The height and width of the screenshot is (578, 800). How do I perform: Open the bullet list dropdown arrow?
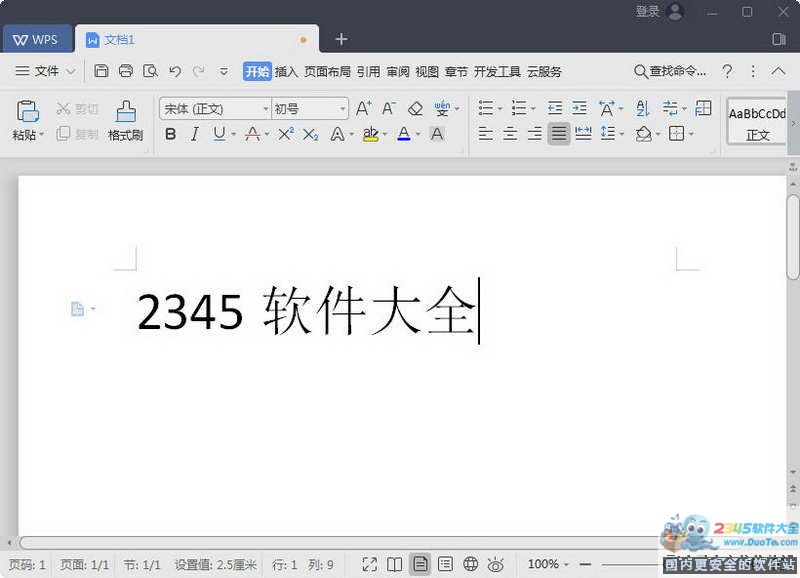(499, 107)
